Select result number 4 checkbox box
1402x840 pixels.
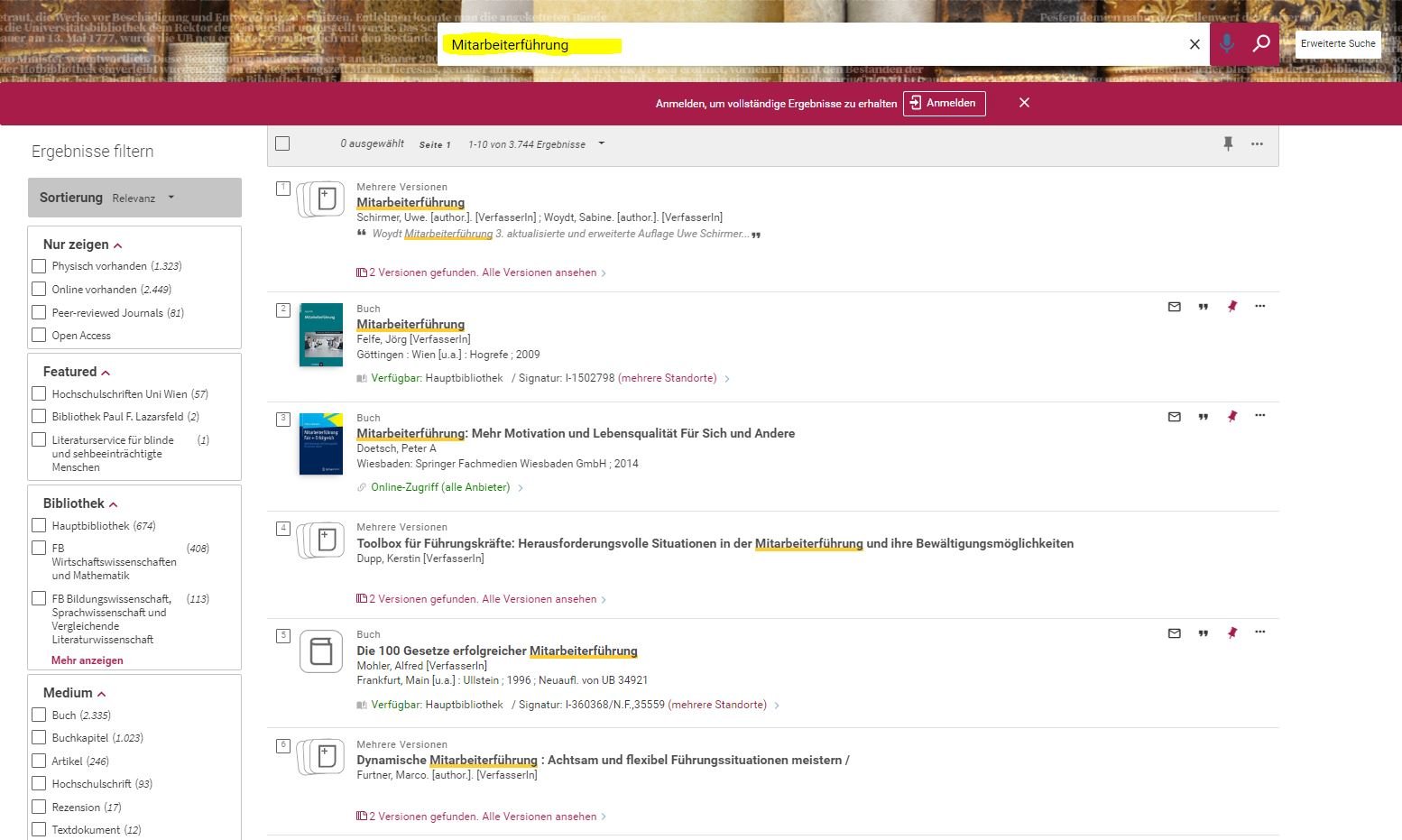(283, 528)
